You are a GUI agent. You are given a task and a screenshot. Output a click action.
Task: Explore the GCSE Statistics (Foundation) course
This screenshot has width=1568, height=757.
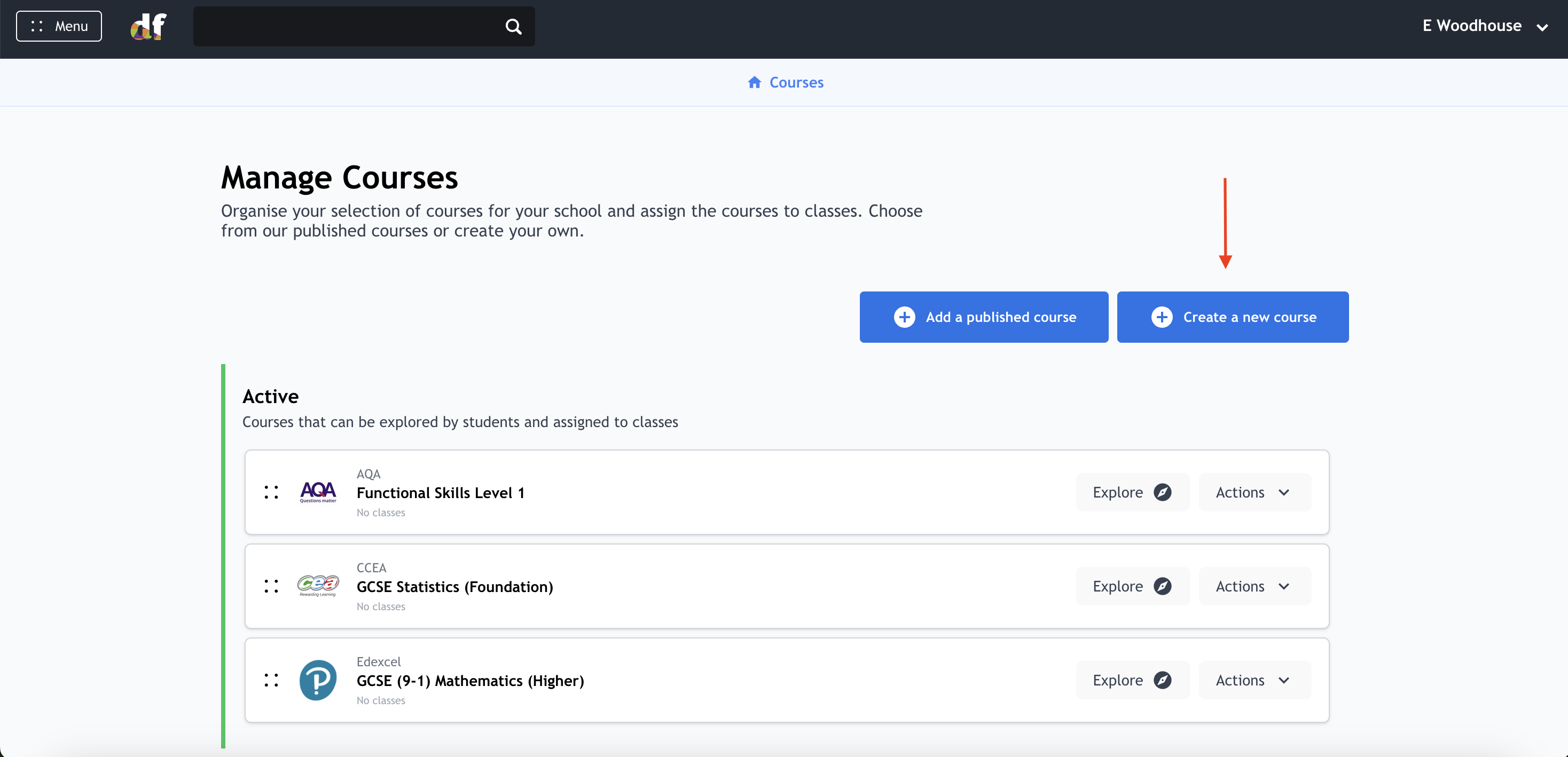tap(1132, 586)
